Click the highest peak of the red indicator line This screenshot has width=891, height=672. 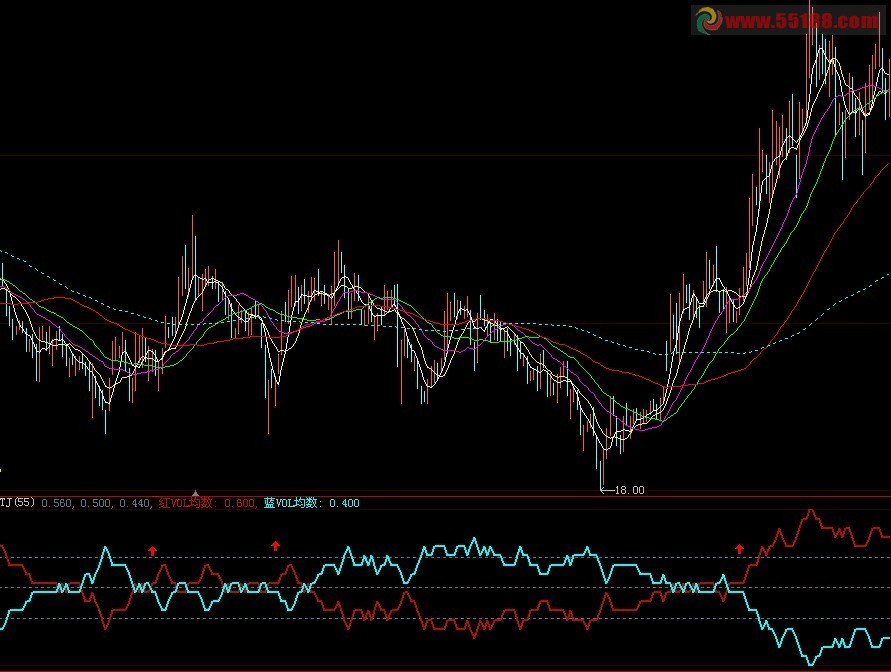(x=811, y=511)
